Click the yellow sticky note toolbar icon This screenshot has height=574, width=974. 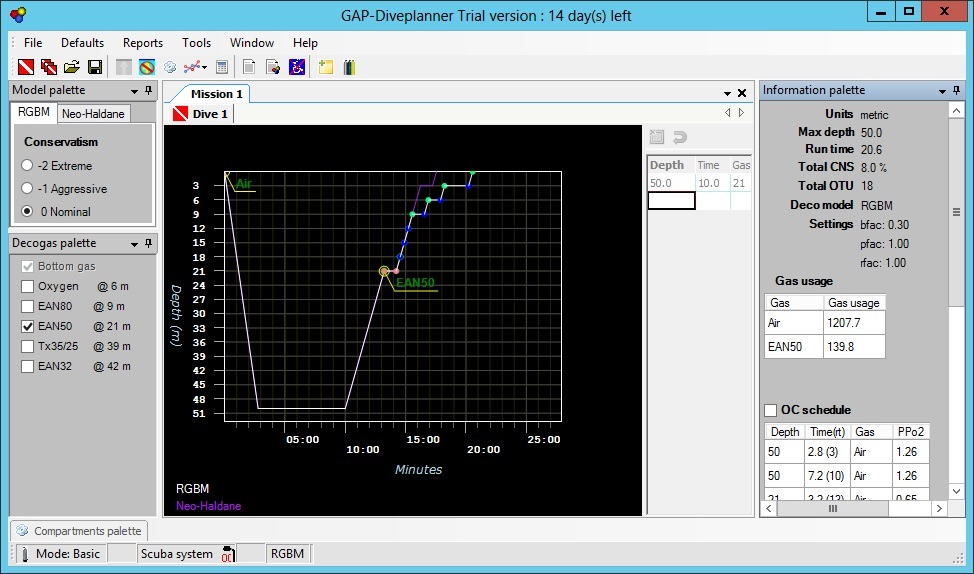(326, 67)
